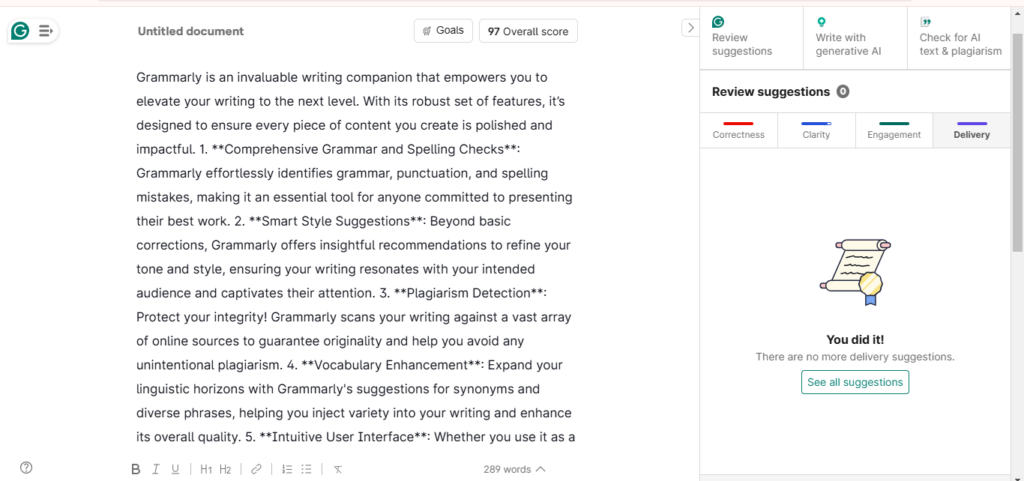The height and width of the screenshot is (481, 1024).
Task: Set Heading 1 style
Action: pyautogui.click(x=206, y=469)
